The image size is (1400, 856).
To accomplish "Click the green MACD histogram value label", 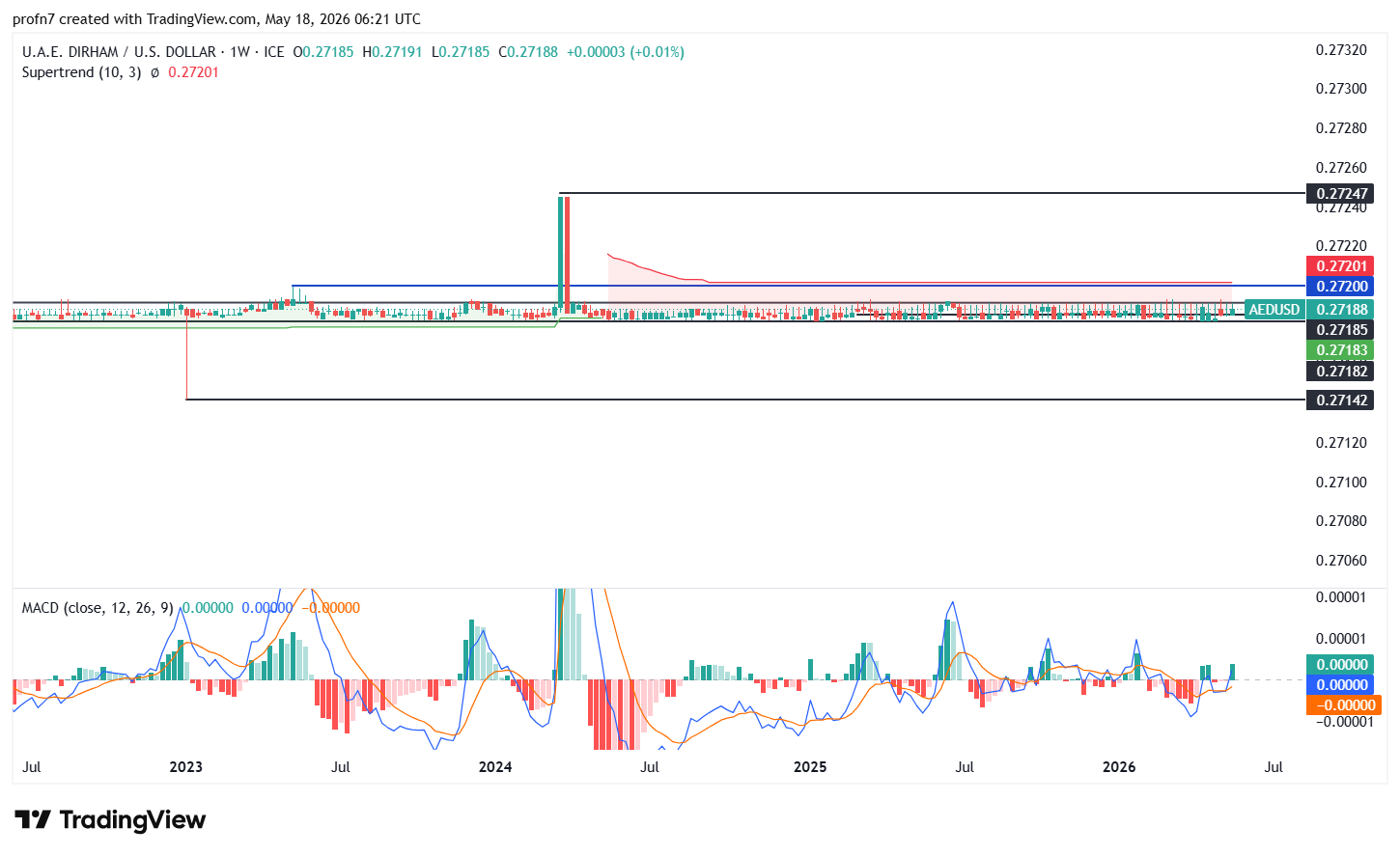I will [1340, 665].
